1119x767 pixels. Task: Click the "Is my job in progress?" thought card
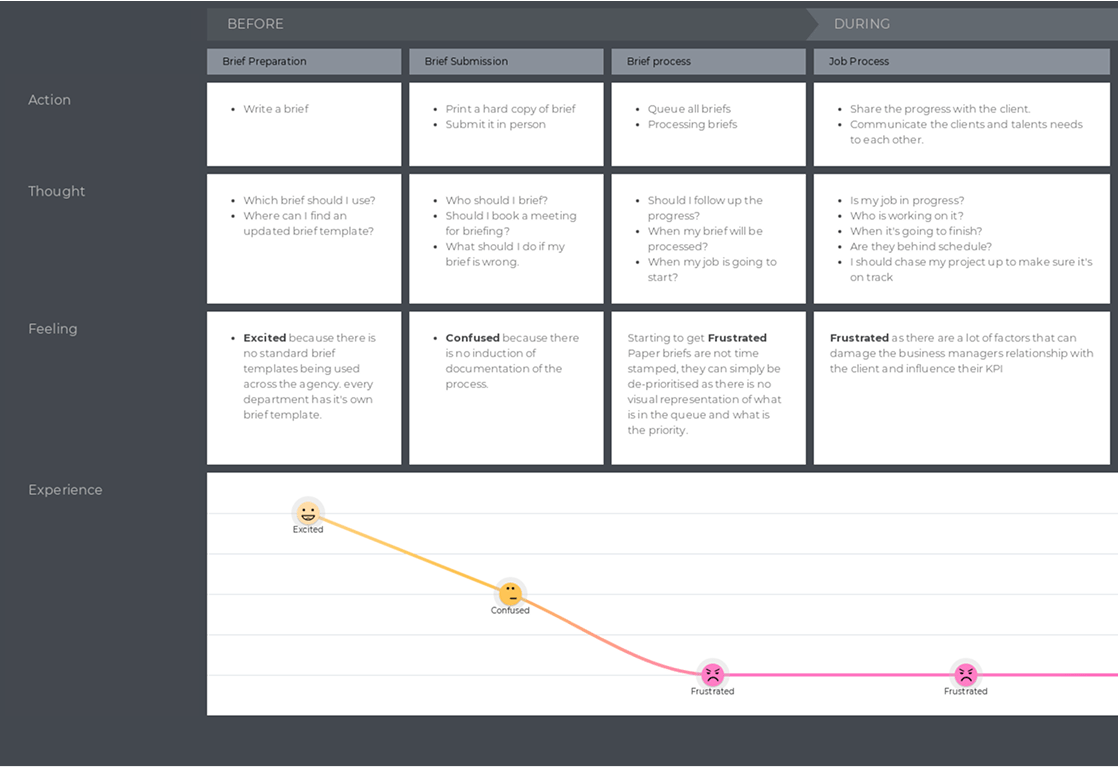click(x=961, y=239)
